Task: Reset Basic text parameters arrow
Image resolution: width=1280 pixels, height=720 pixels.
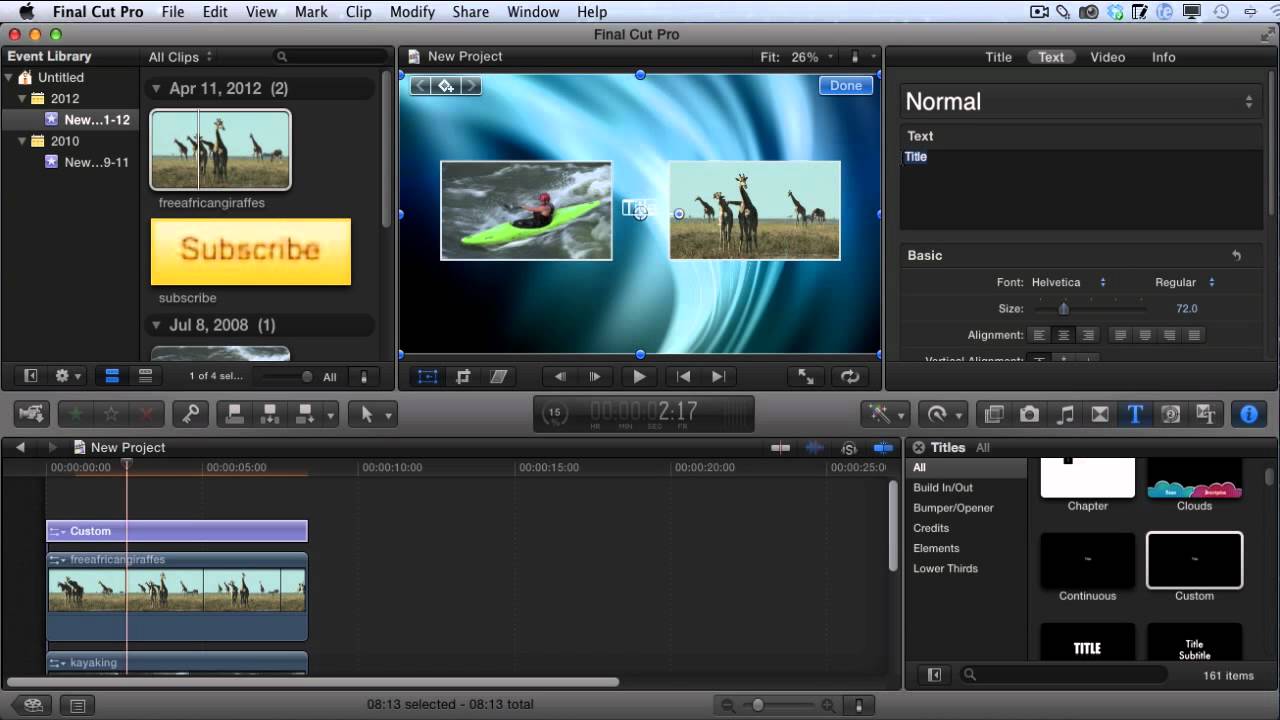Action: coord(1236,256)
